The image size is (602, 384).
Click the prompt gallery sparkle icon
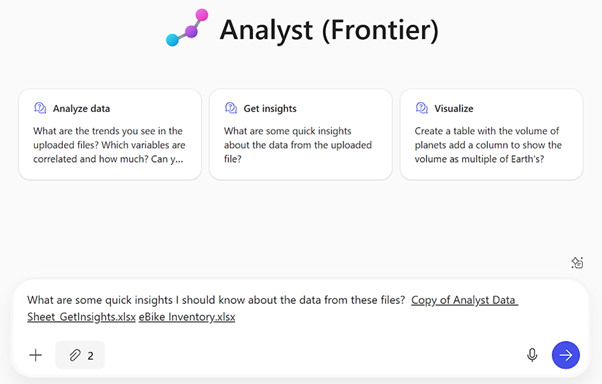tap(577, 263)
